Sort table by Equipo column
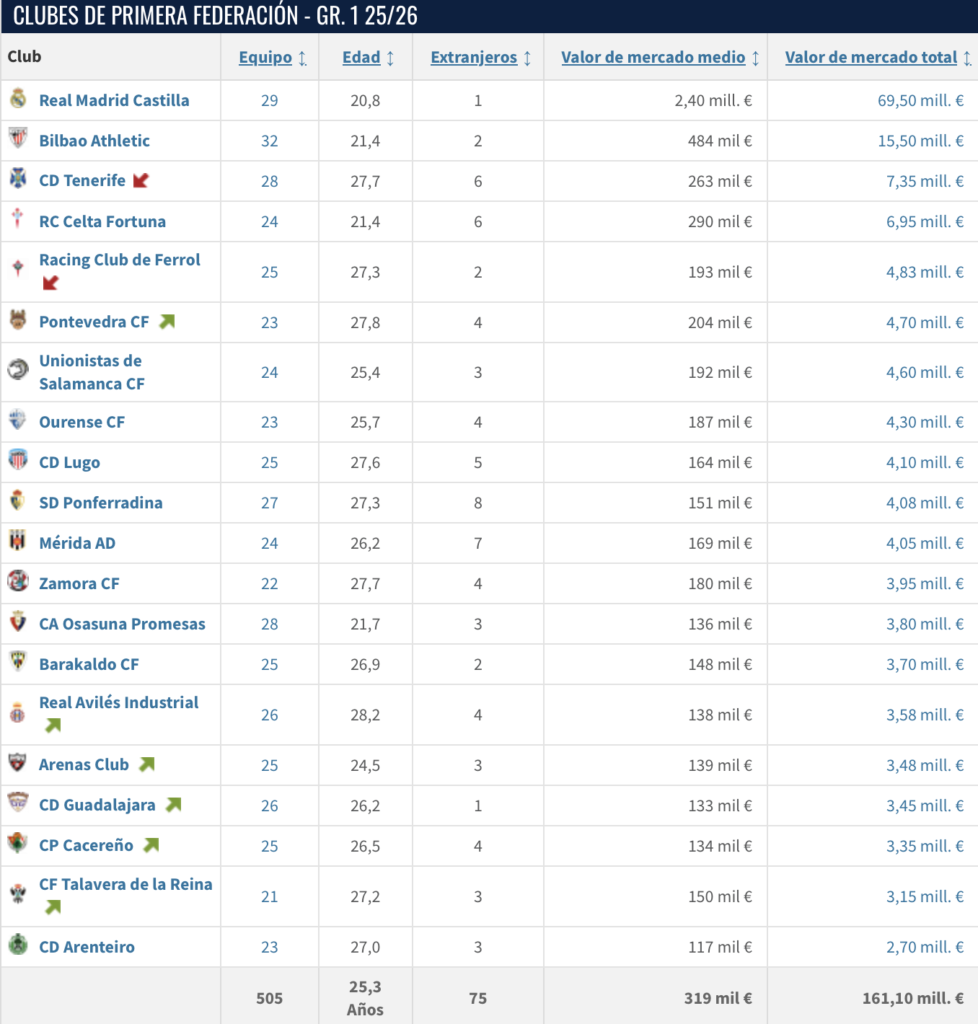Image resolution: width=978 pixels, height=1024 pixels. point(265,57)
